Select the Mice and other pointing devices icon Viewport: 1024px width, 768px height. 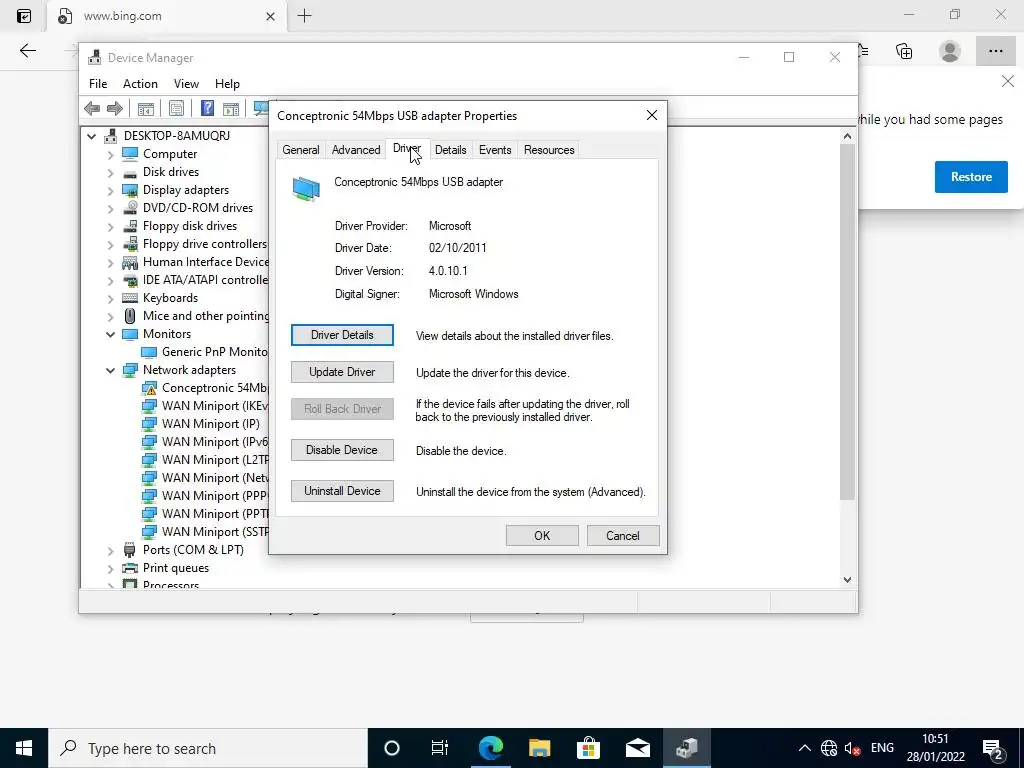pyautogui.click(x=130, y=316)
